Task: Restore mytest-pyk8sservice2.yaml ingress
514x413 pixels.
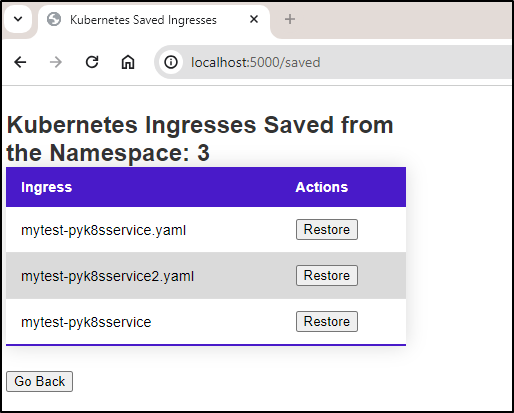Action: pos(327,275)
